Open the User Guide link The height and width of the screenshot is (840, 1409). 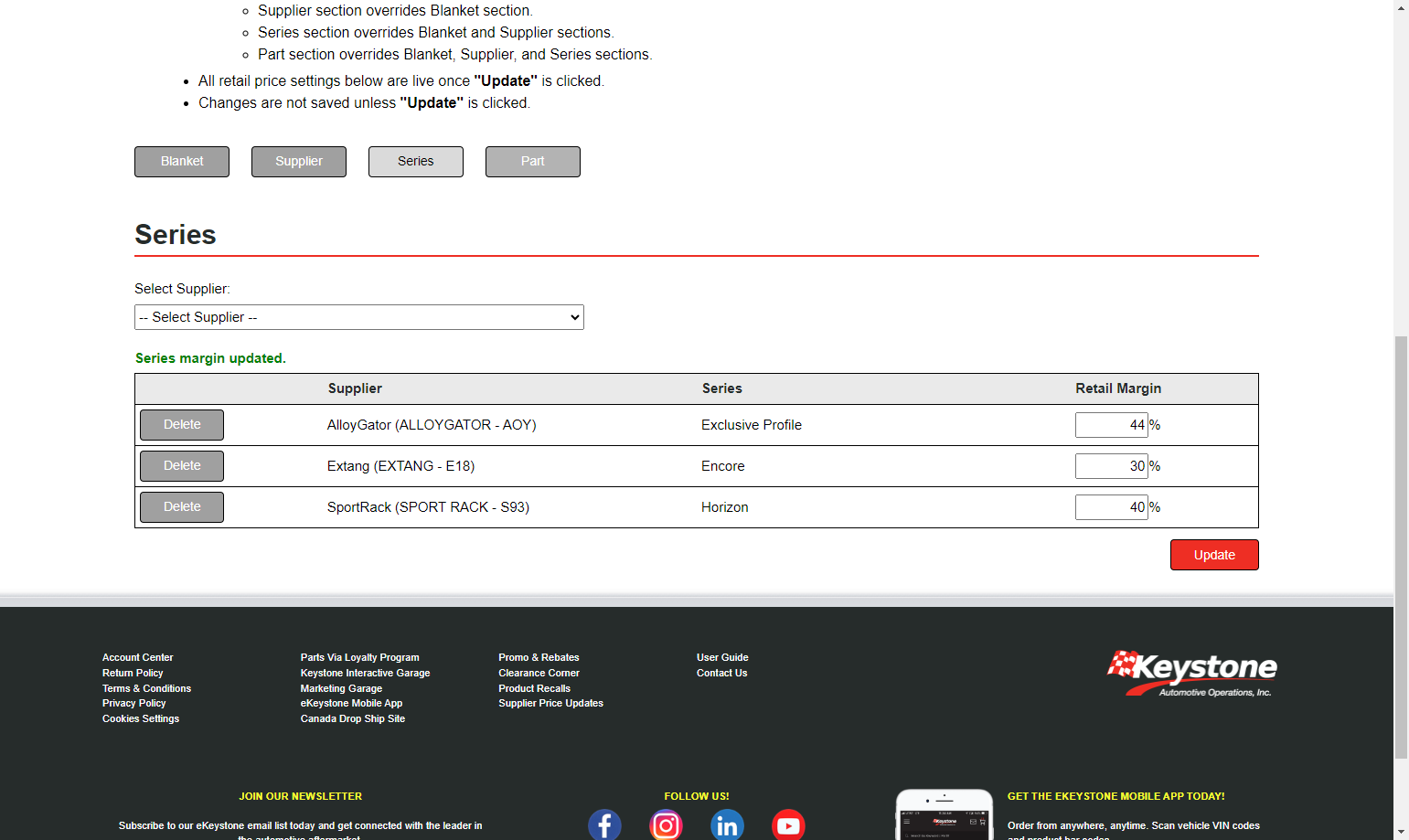722,657
